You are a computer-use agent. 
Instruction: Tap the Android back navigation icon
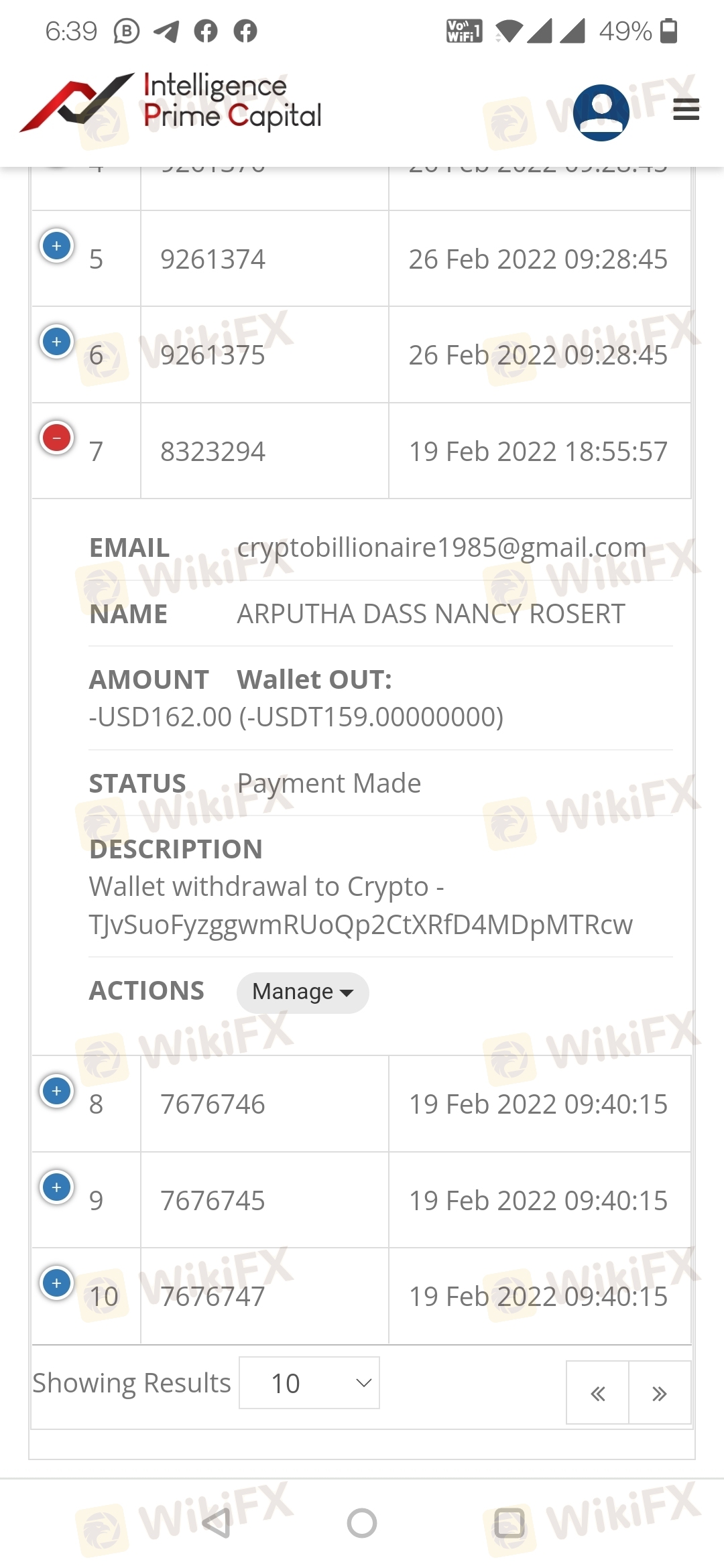pos(217,1522)
